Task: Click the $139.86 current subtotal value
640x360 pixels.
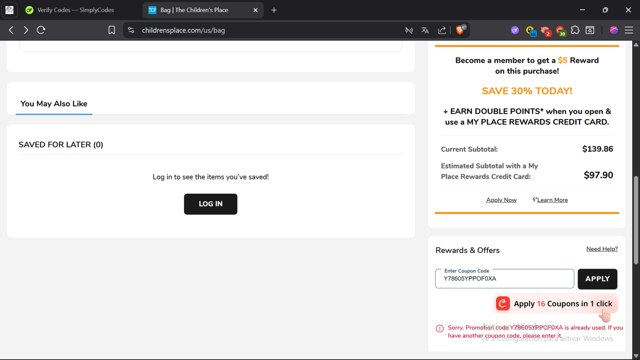Action: pos(598,149)
